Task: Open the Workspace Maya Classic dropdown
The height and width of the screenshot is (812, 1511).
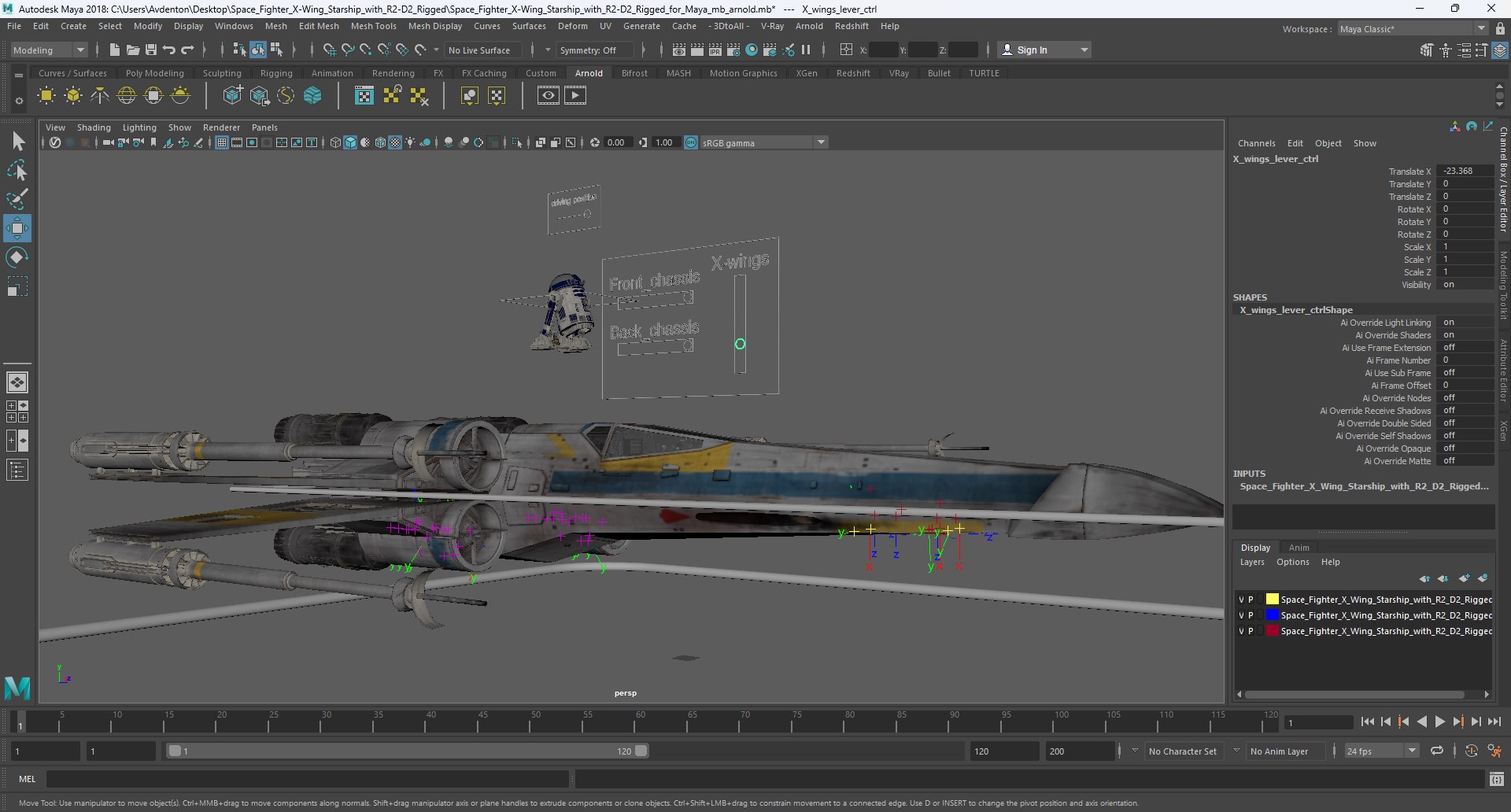Action: [1412, 29]
